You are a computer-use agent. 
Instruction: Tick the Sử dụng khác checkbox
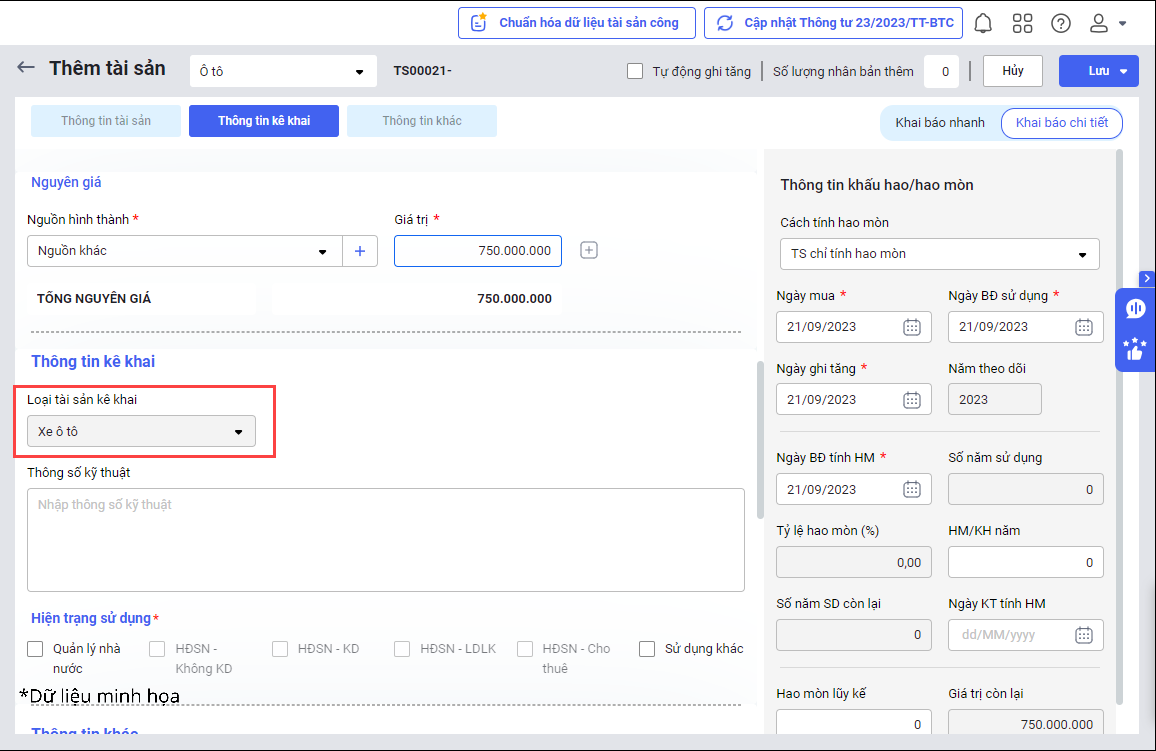coord(647,649)
